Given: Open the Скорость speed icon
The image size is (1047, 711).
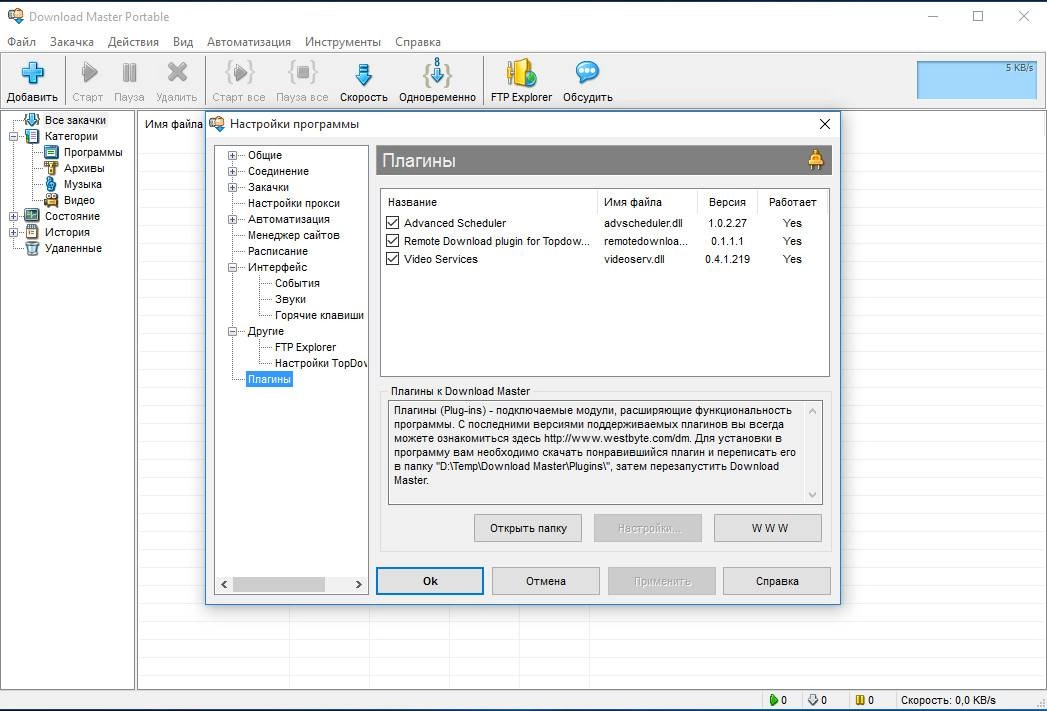Looking at the screenshot, I should click(x=363, y=73).
